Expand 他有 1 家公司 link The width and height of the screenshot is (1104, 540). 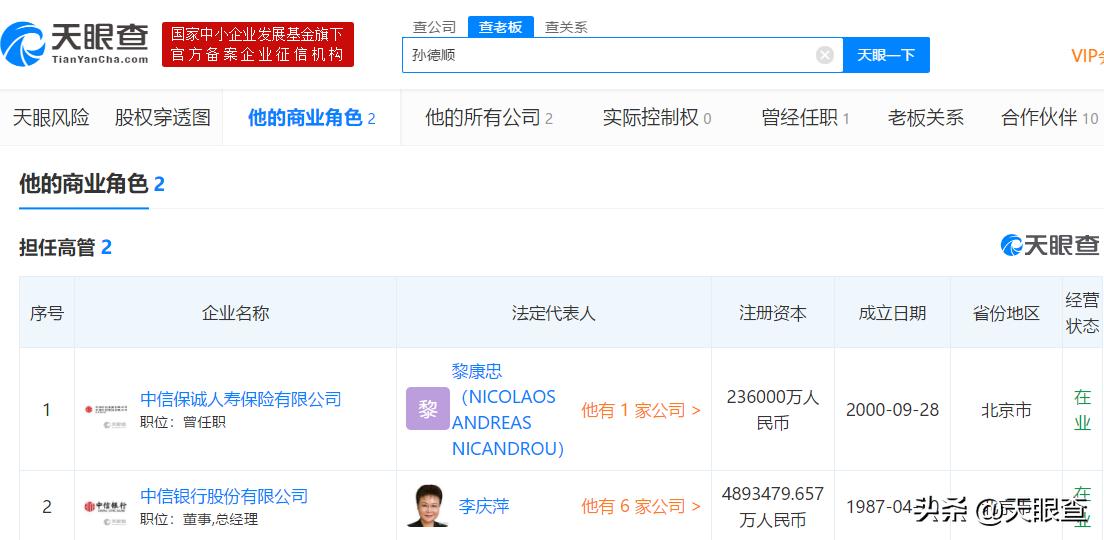point(641,410)
